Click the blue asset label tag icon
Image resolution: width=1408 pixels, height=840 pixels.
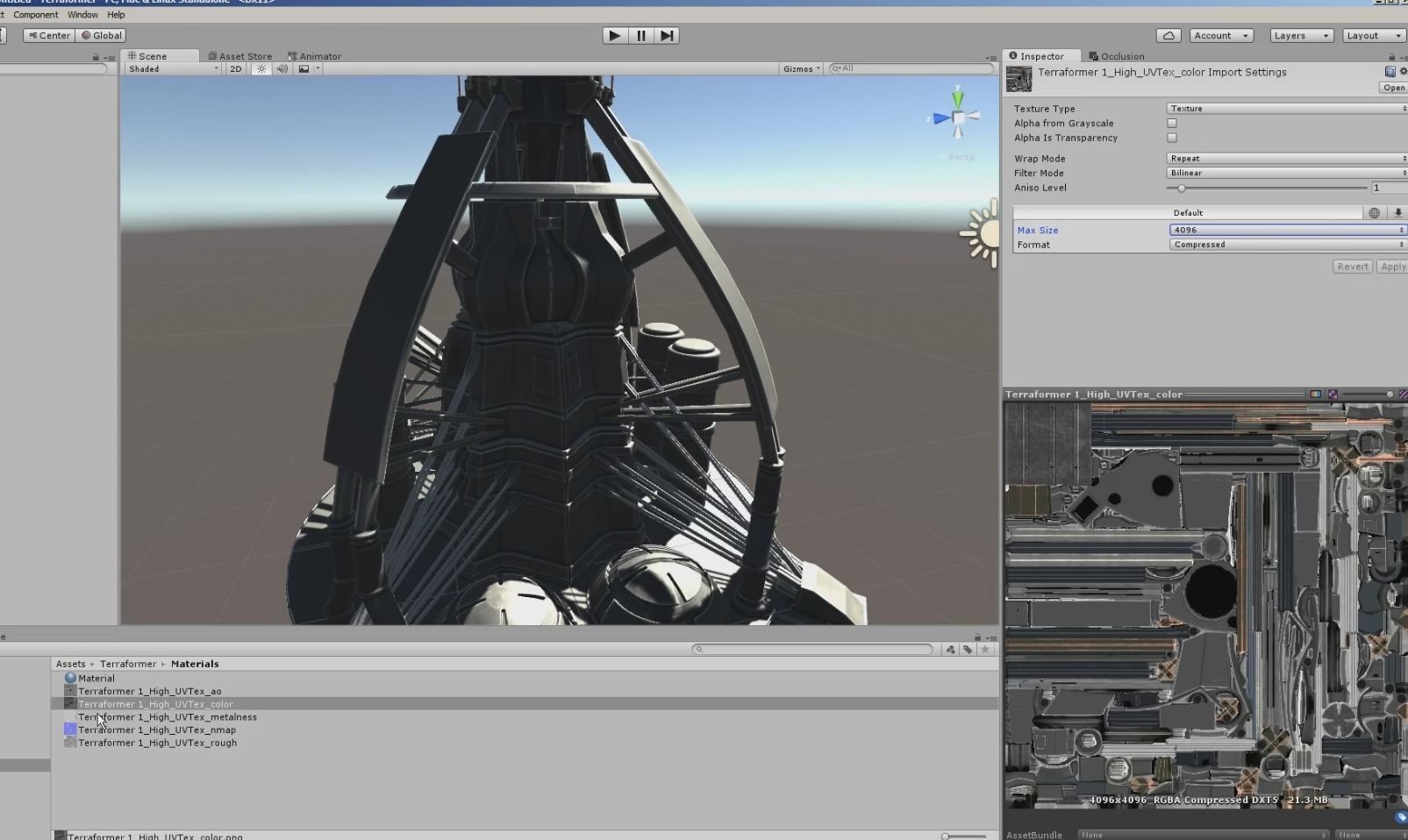pyautogui.click(x=1401, y=817)
